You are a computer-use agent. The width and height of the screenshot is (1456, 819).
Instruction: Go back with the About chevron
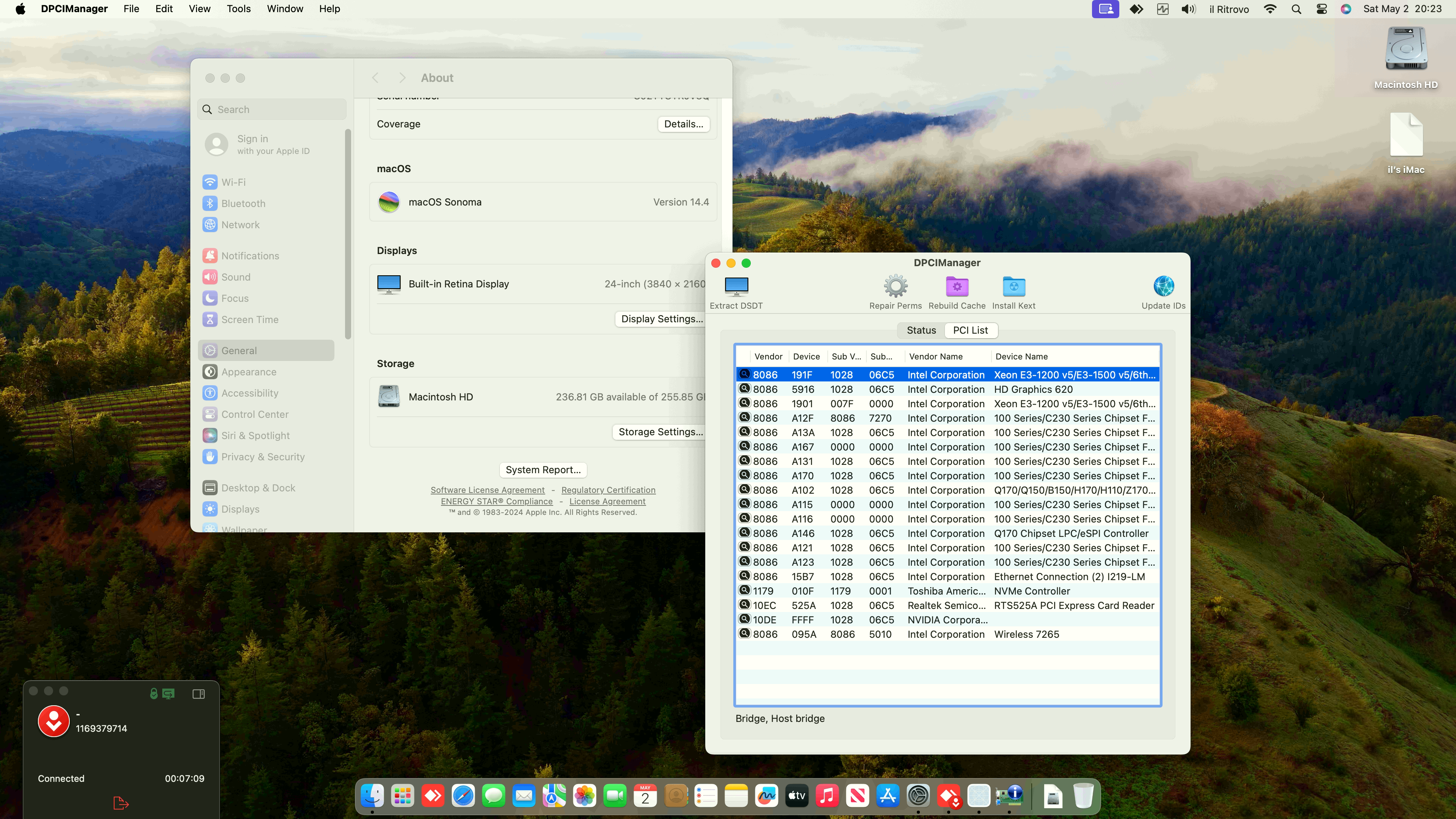(375, 78)
